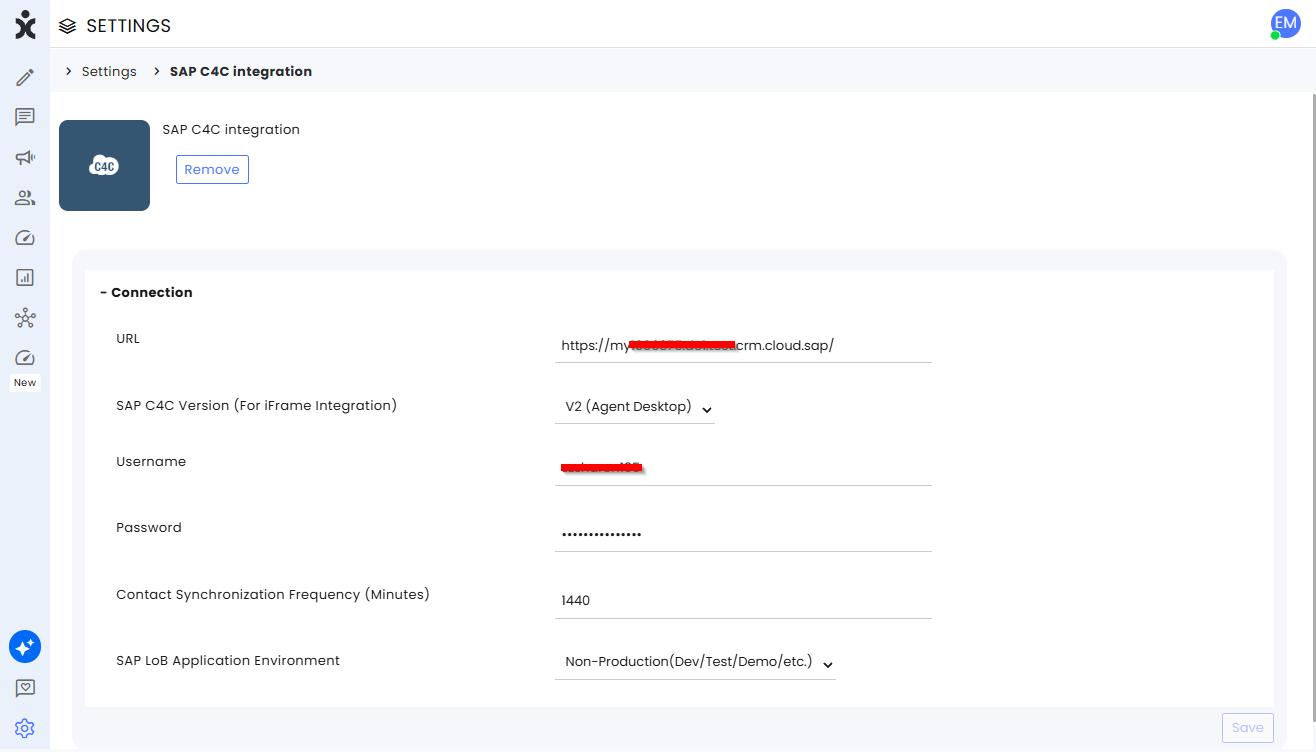Screen dimensions: 1316x752
Task: Click the Username label text
Action: [x=151, y=461]
